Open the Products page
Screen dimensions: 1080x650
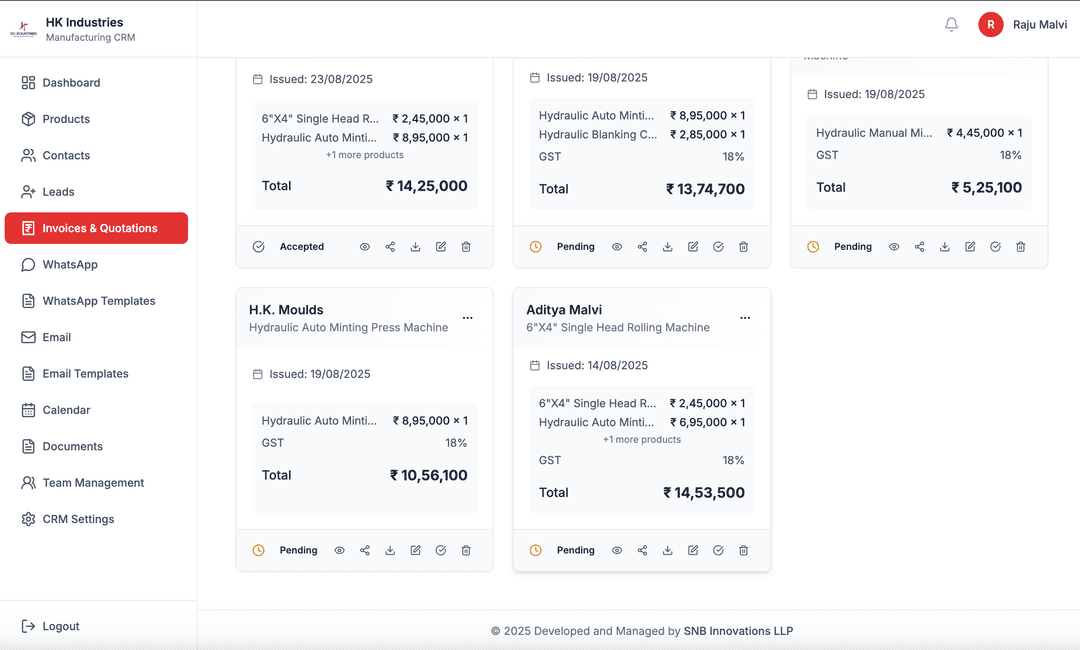coord(96,119)
